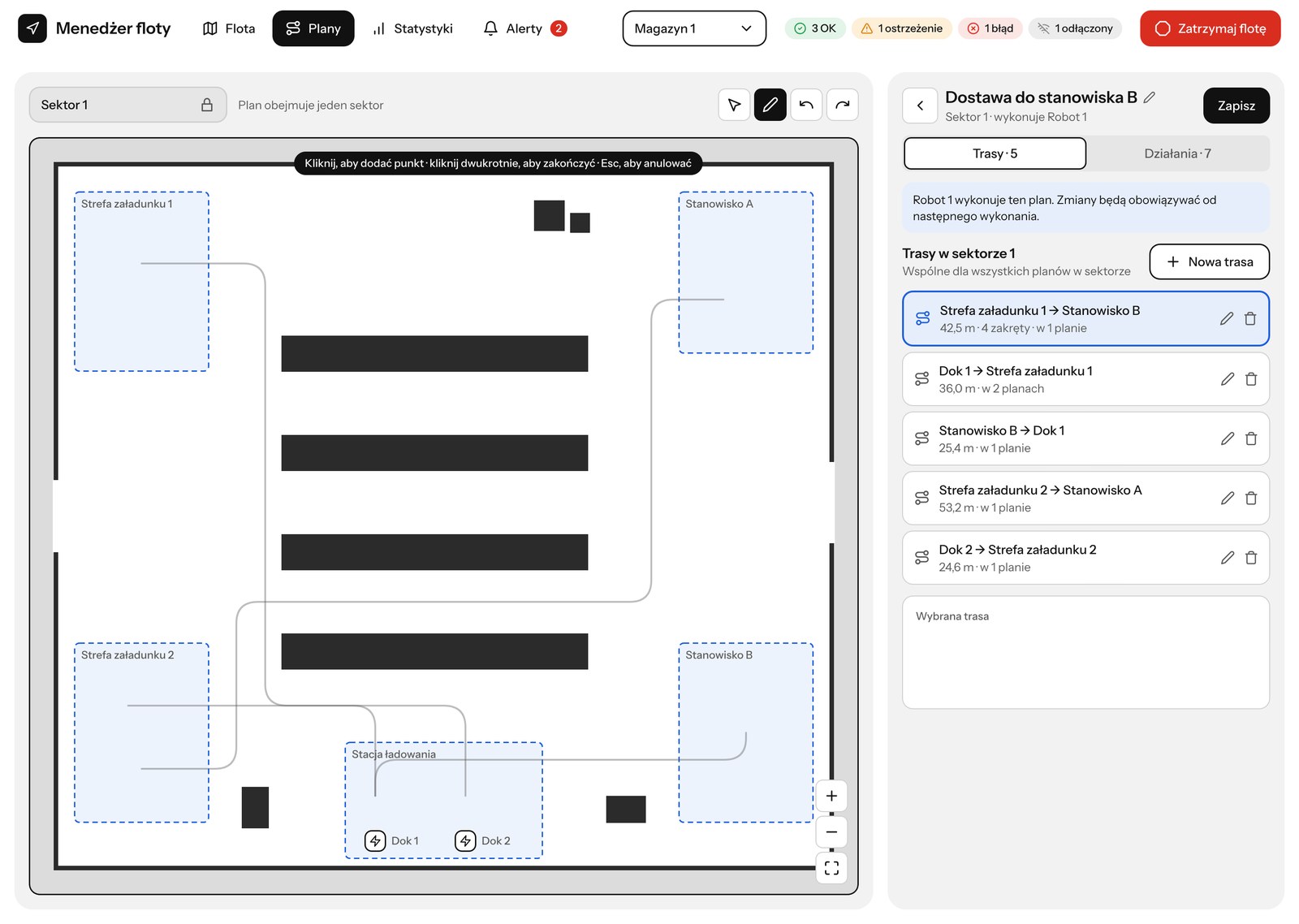
Task: Delete route Strefa załadunku 2 → Stanowisko A
Action: [x=1251, y=498]
